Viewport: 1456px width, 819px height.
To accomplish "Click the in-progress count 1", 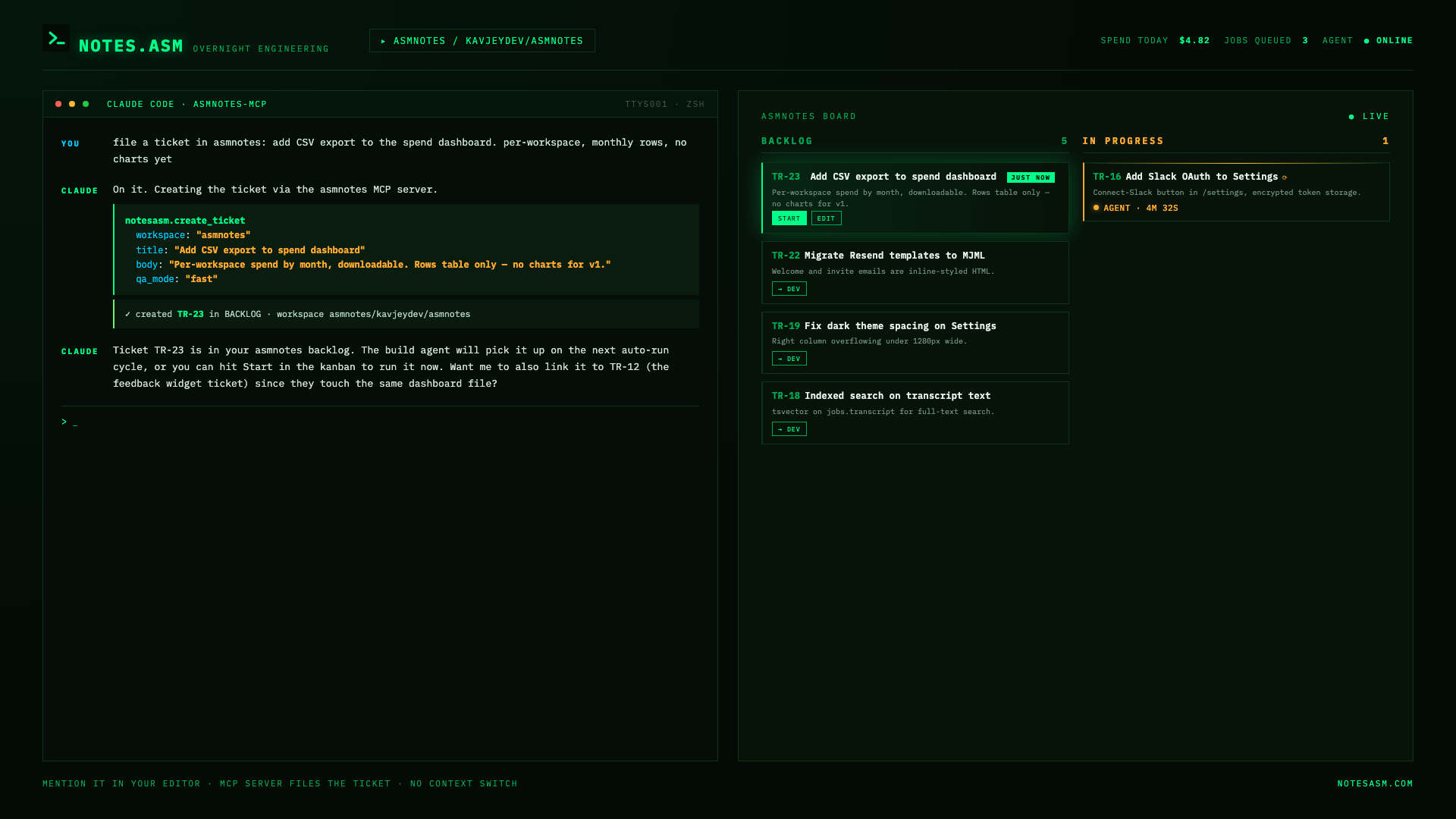I will click(x=1385, y=141).
